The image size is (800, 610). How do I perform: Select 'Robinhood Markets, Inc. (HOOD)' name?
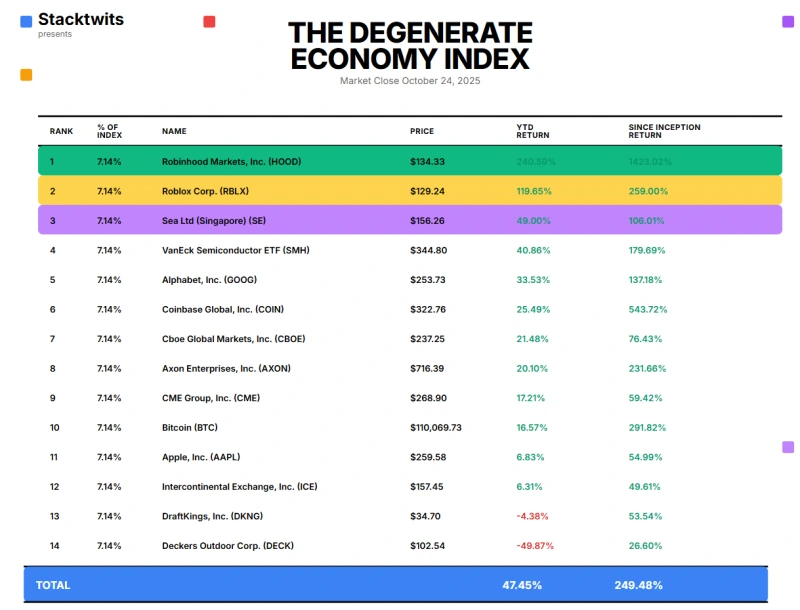232,162
